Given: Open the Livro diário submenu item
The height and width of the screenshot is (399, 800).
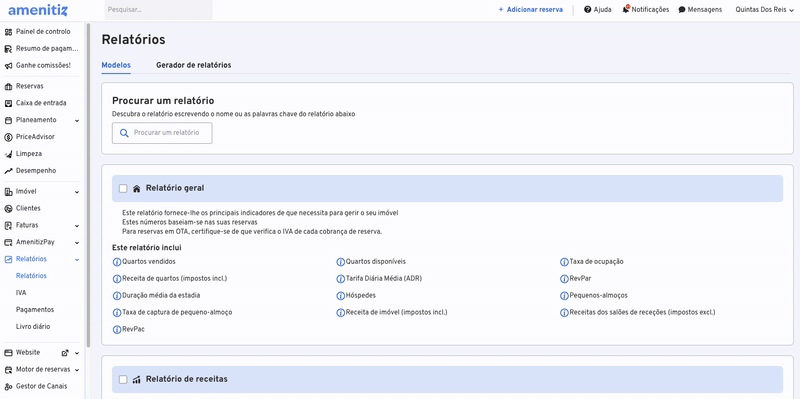Looking at the screenshot, I should (33, 327).
